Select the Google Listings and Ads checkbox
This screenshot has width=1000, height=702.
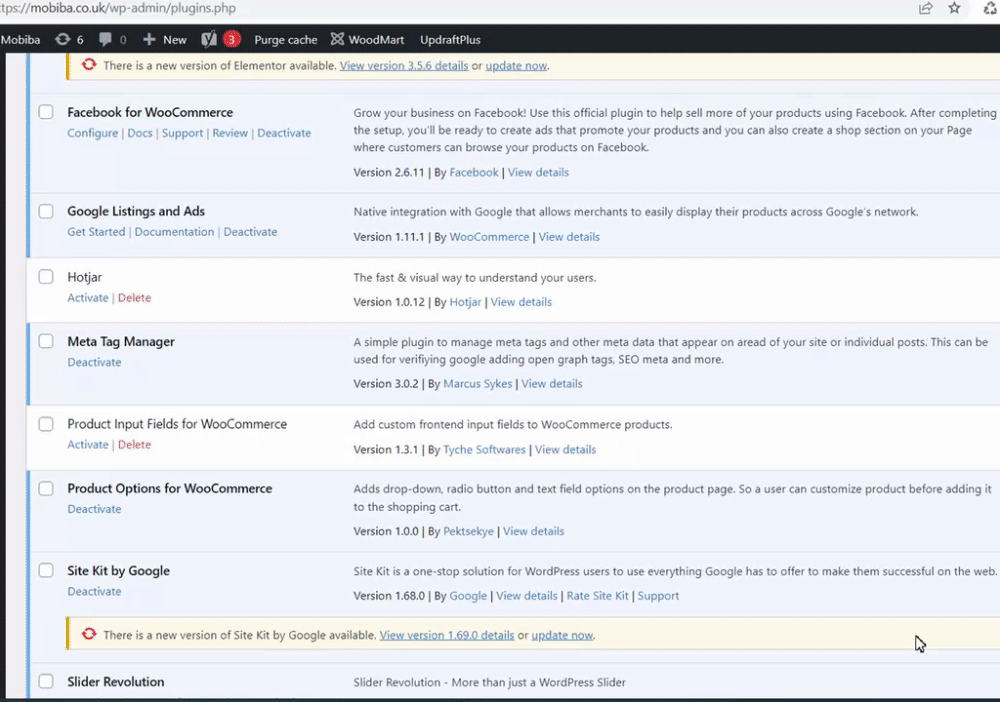tap(46, 211)
